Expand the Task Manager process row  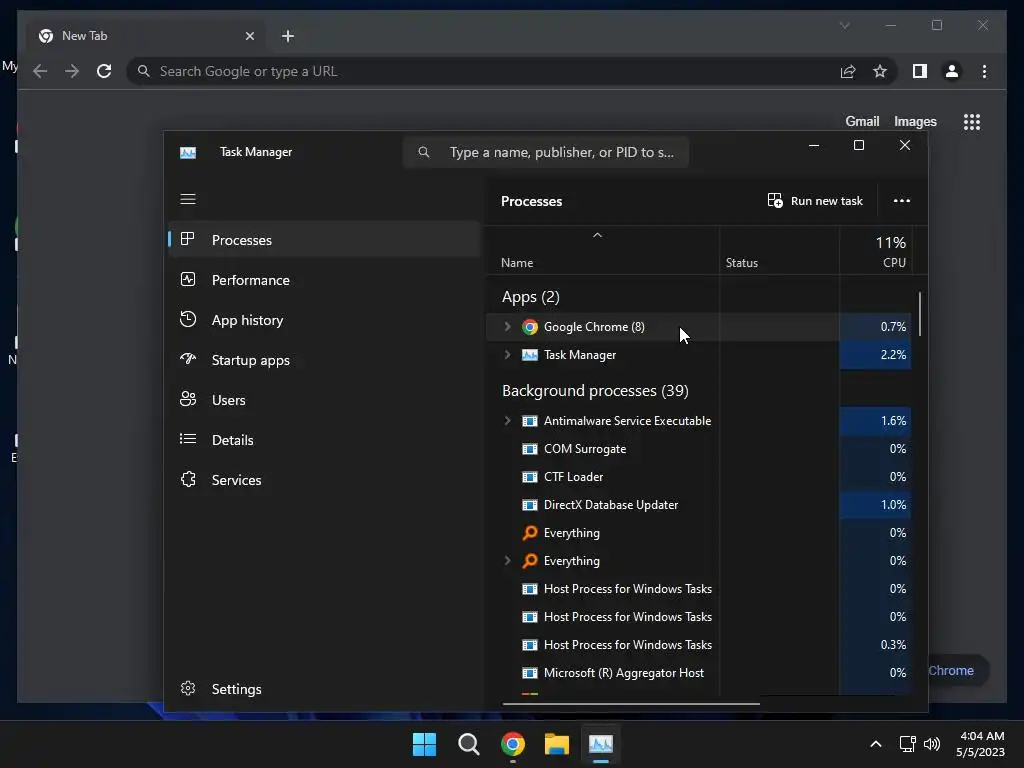pyautogui.click(x=507, y=355)
